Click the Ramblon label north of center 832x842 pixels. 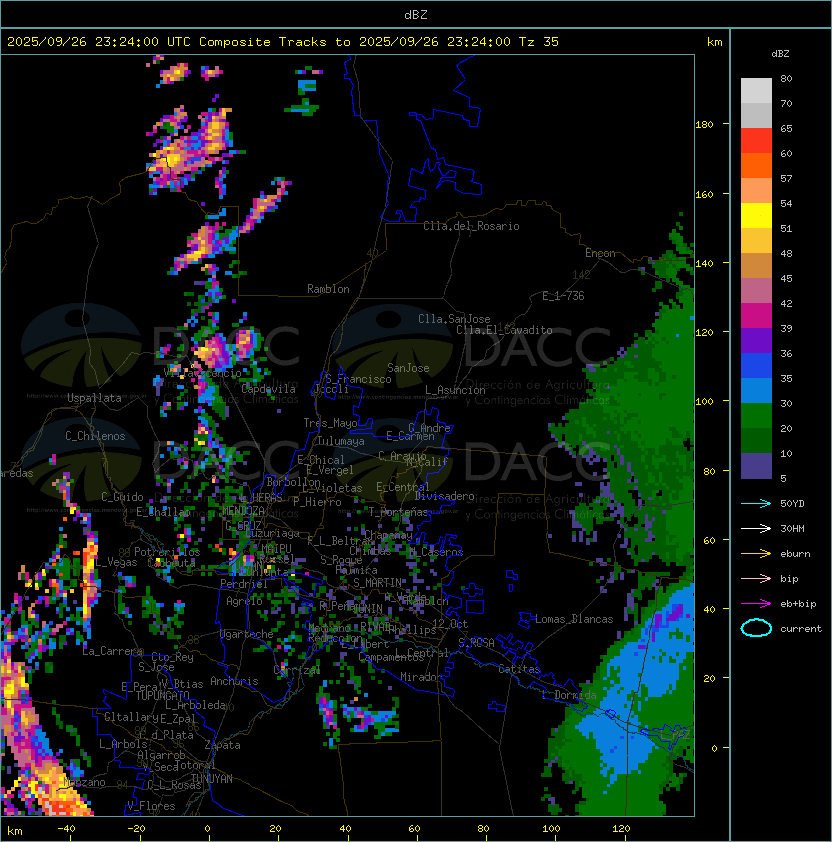(x=328, y=289)
